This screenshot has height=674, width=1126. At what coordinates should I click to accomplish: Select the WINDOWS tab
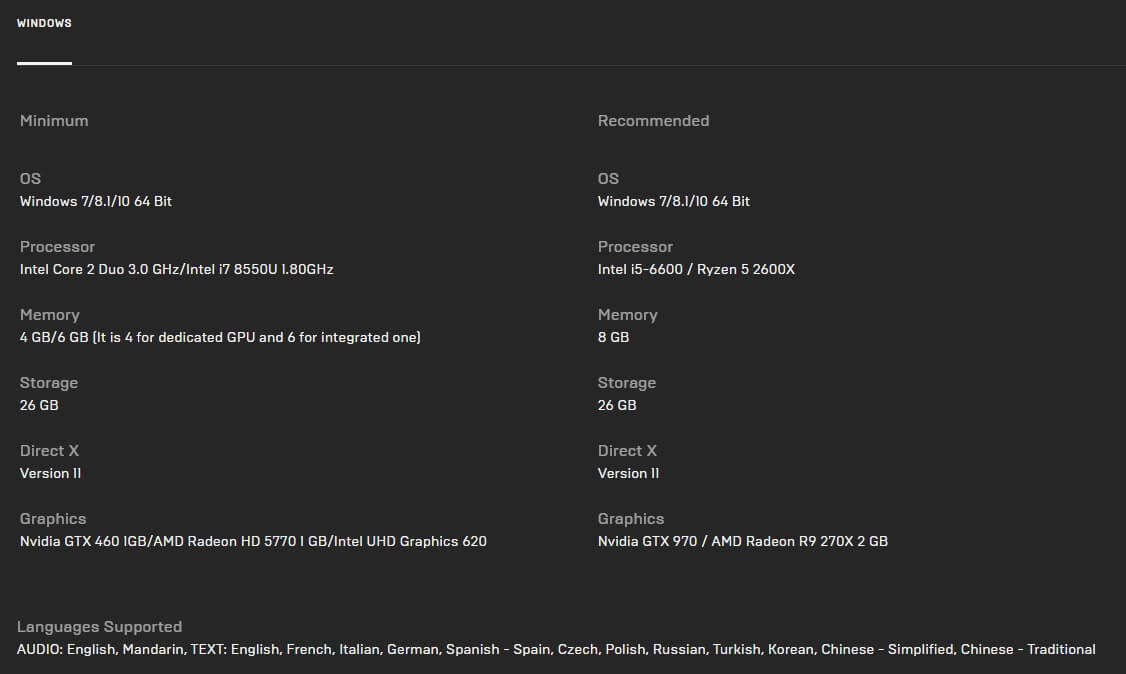pyautogui.click(x=44, y=23)
